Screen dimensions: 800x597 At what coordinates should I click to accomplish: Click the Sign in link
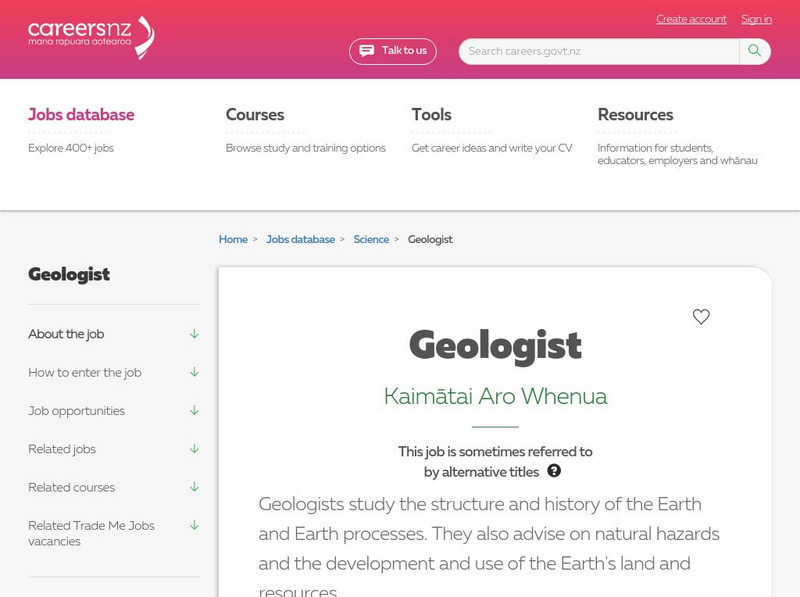[x=756, y=19]
